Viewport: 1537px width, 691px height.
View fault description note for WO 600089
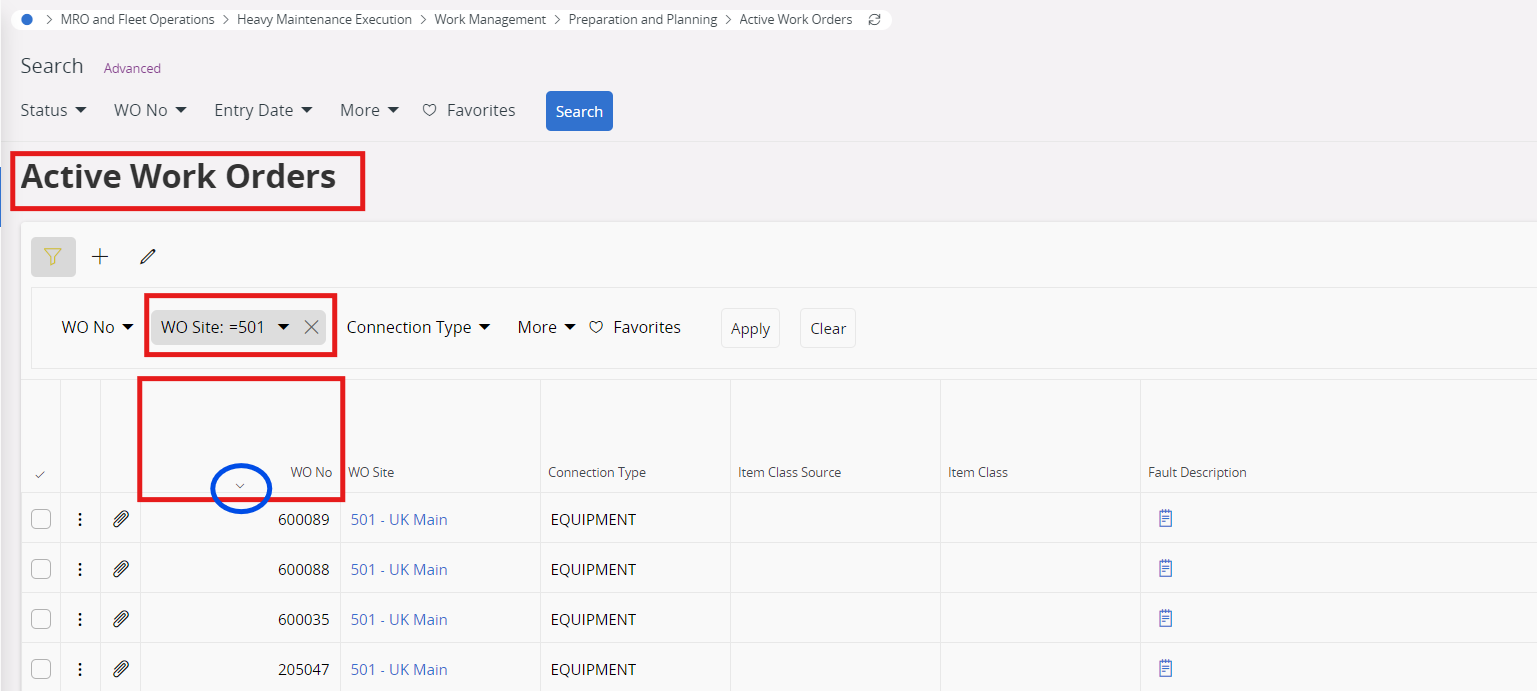(x=1165, y=518)
